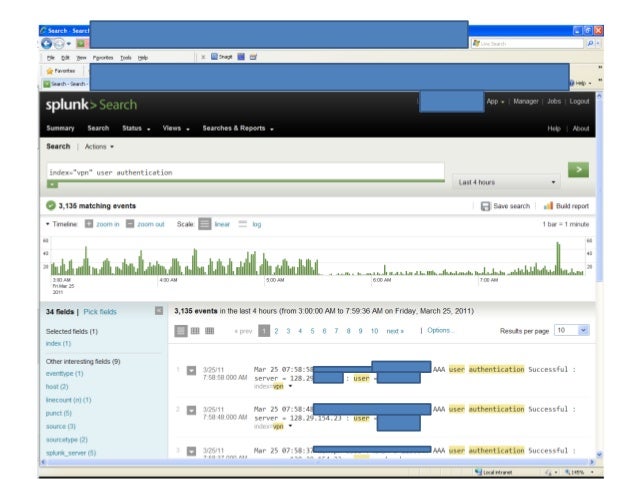Click the Options link
638x479 pixels.
(x=439, y=330)
